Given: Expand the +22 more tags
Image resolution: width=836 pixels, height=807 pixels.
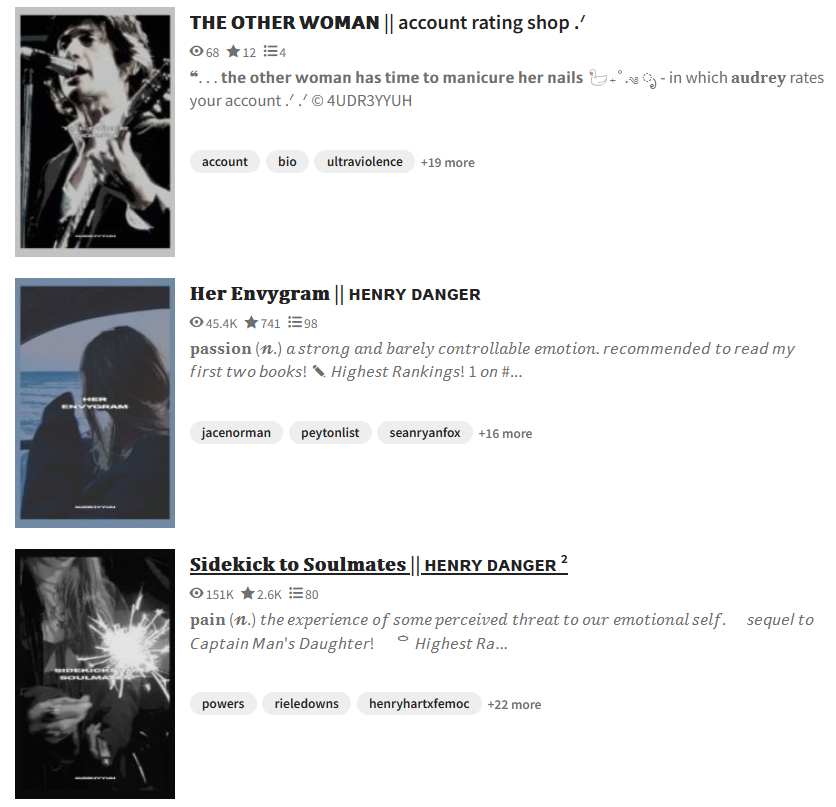Looking at the screenshot, I should pyautogui.click(x=514, y=704).
